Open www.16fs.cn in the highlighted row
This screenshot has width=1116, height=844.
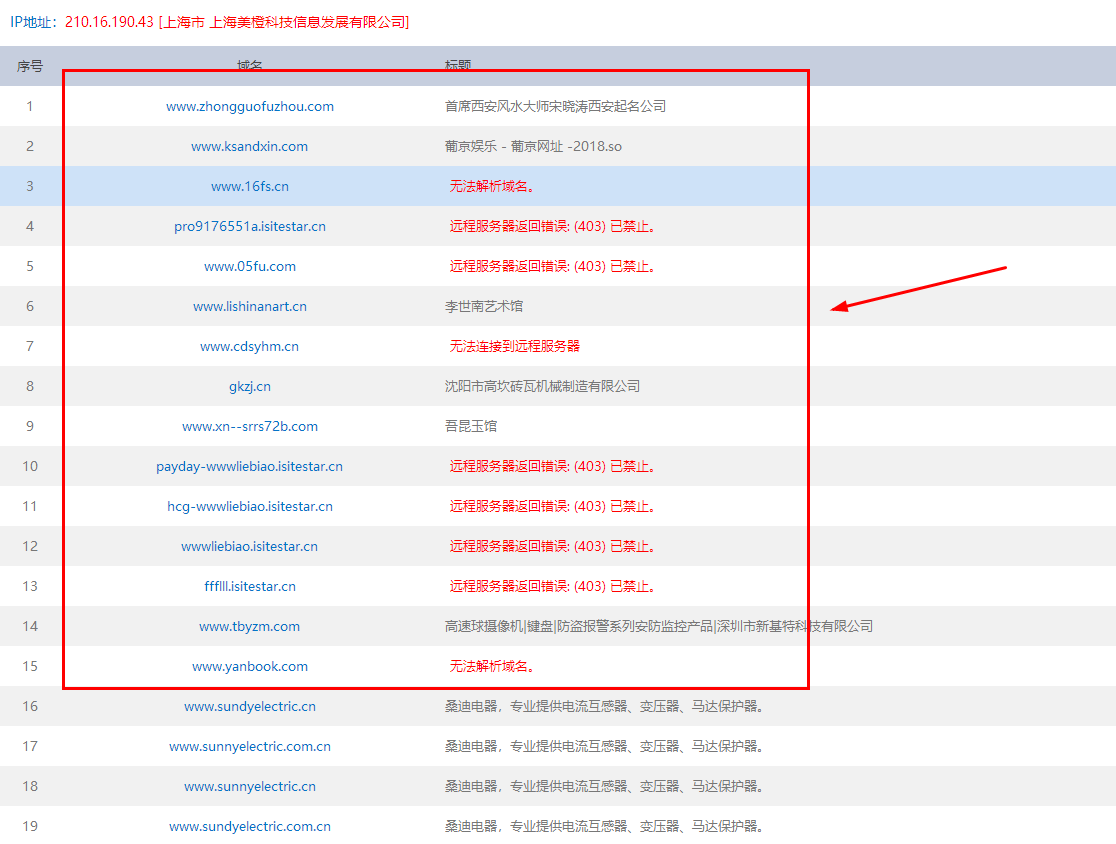(250, 186)
